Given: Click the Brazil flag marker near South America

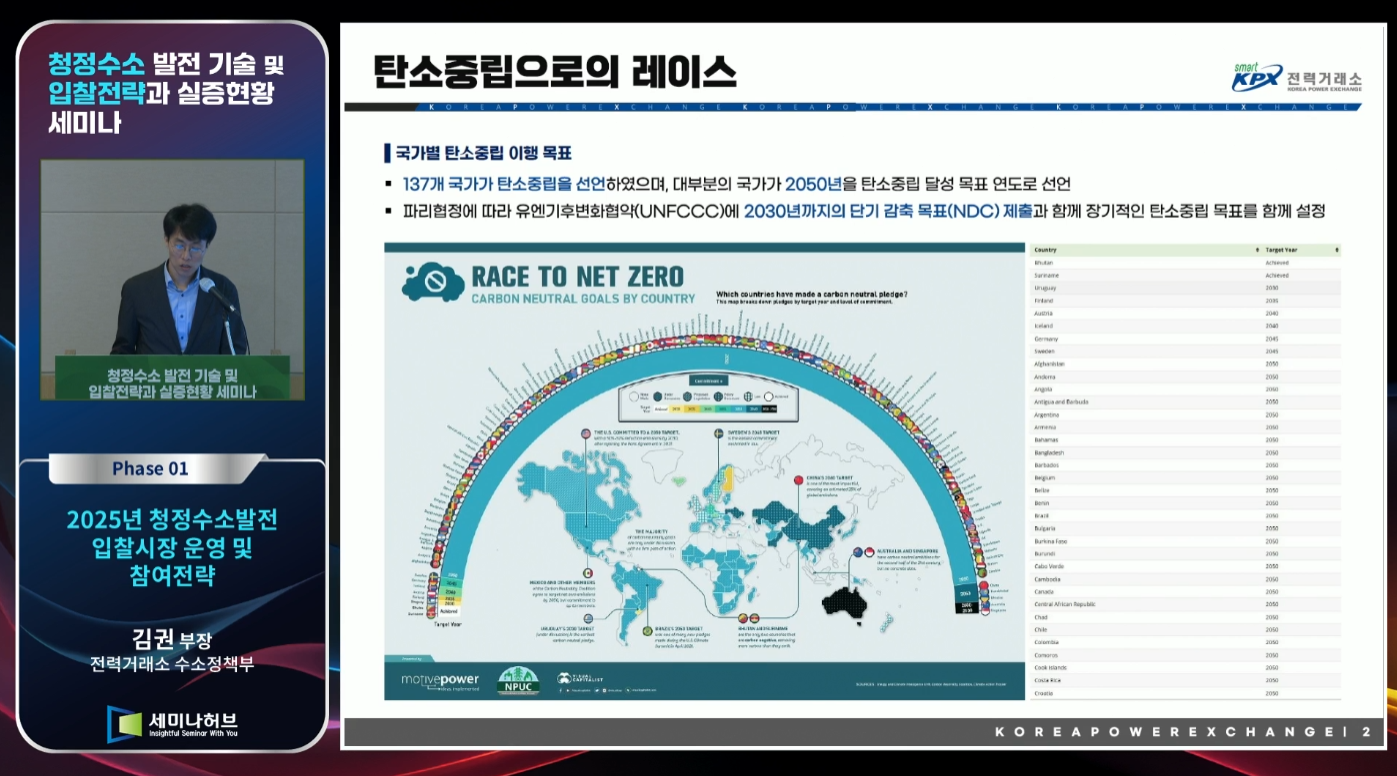Looking at the screenshot, I should coord(634,631).
